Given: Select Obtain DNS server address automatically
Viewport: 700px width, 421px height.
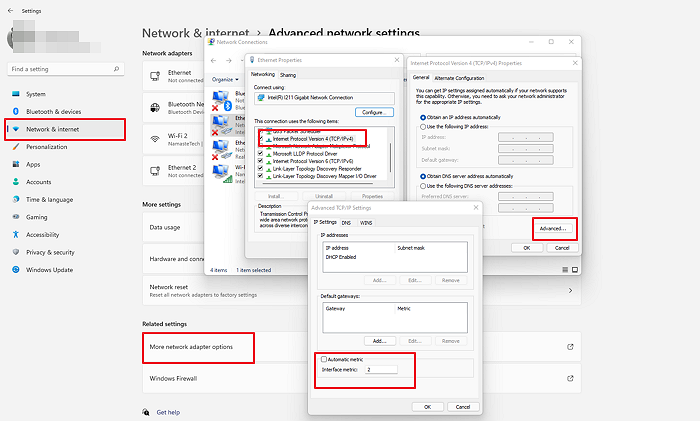Looking at the screenshot, I should 423,176.
